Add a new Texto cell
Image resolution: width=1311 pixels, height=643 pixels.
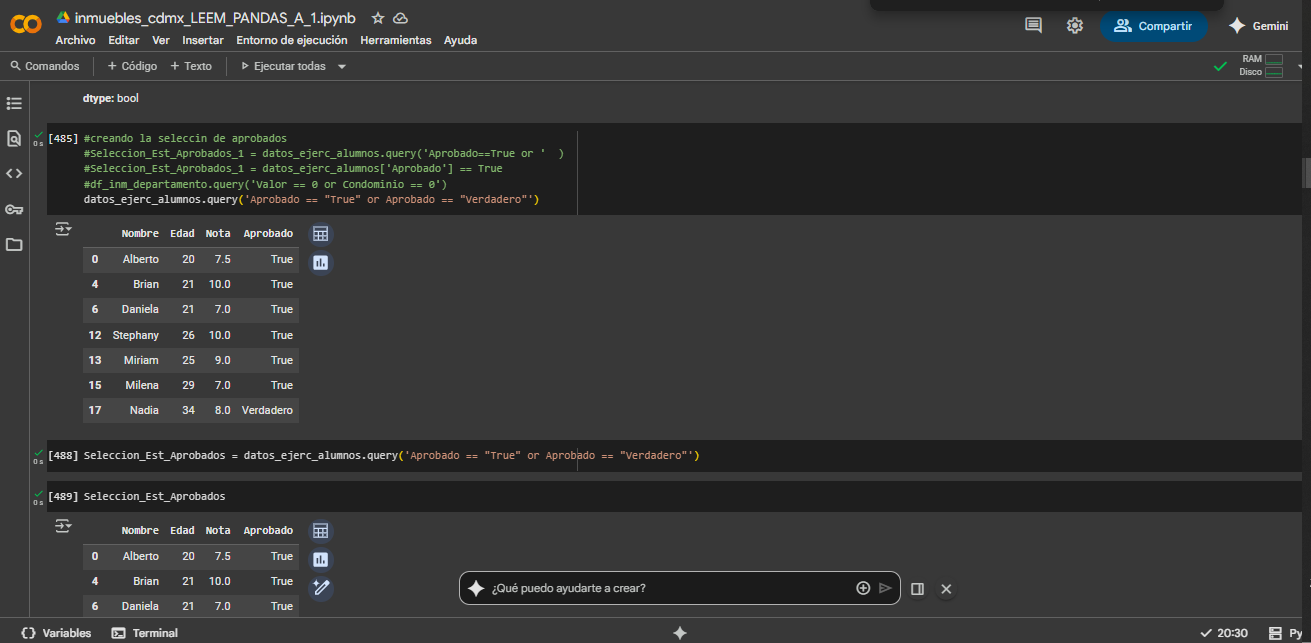coord(191,66)
